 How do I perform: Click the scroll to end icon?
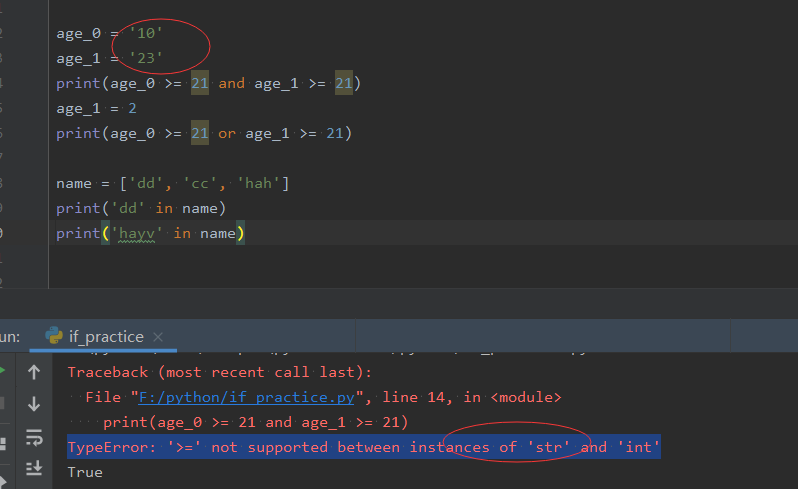[x=34, y=468]
